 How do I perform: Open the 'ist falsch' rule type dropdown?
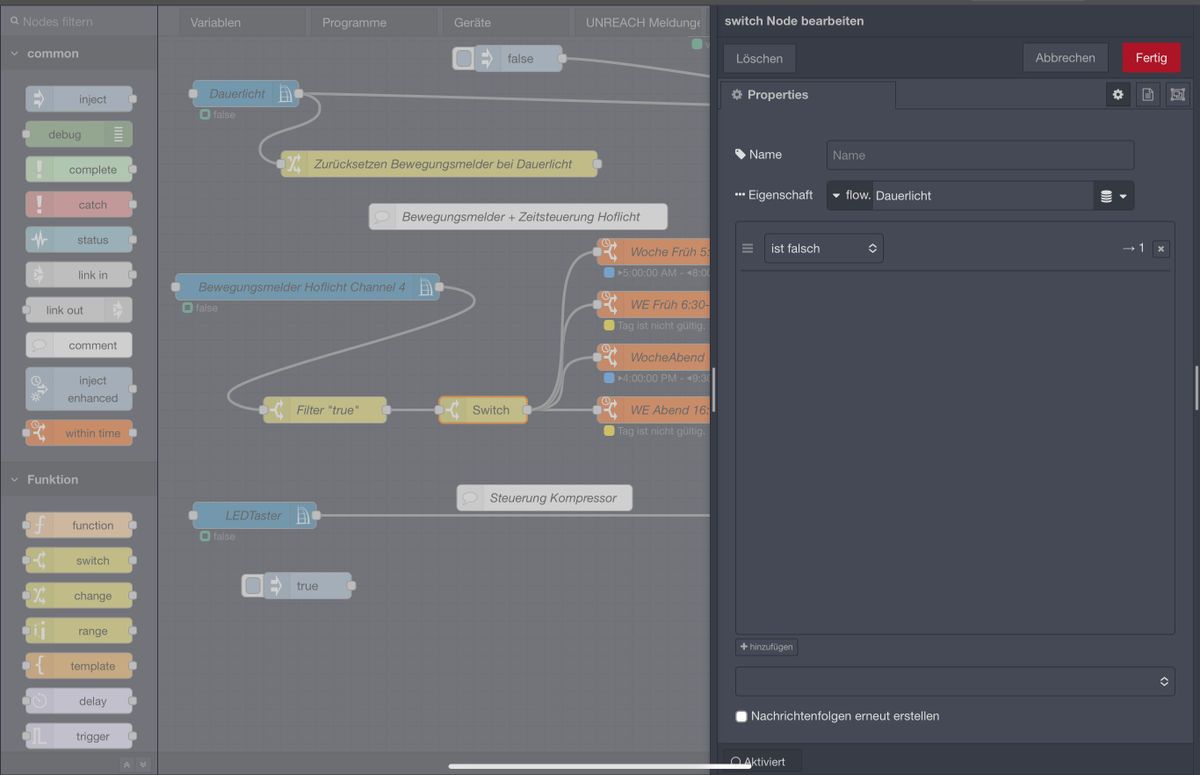point(824,248)
